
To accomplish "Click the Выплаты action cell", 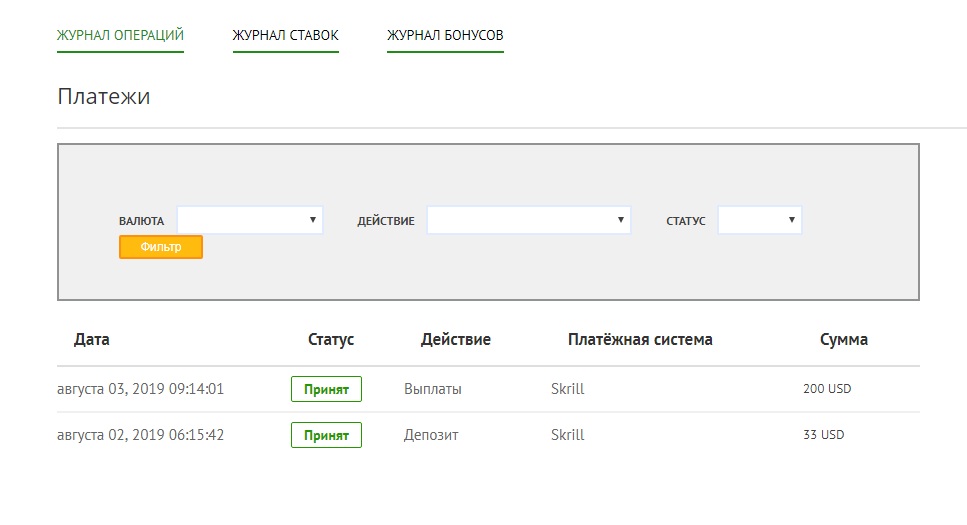I will 433,389.
